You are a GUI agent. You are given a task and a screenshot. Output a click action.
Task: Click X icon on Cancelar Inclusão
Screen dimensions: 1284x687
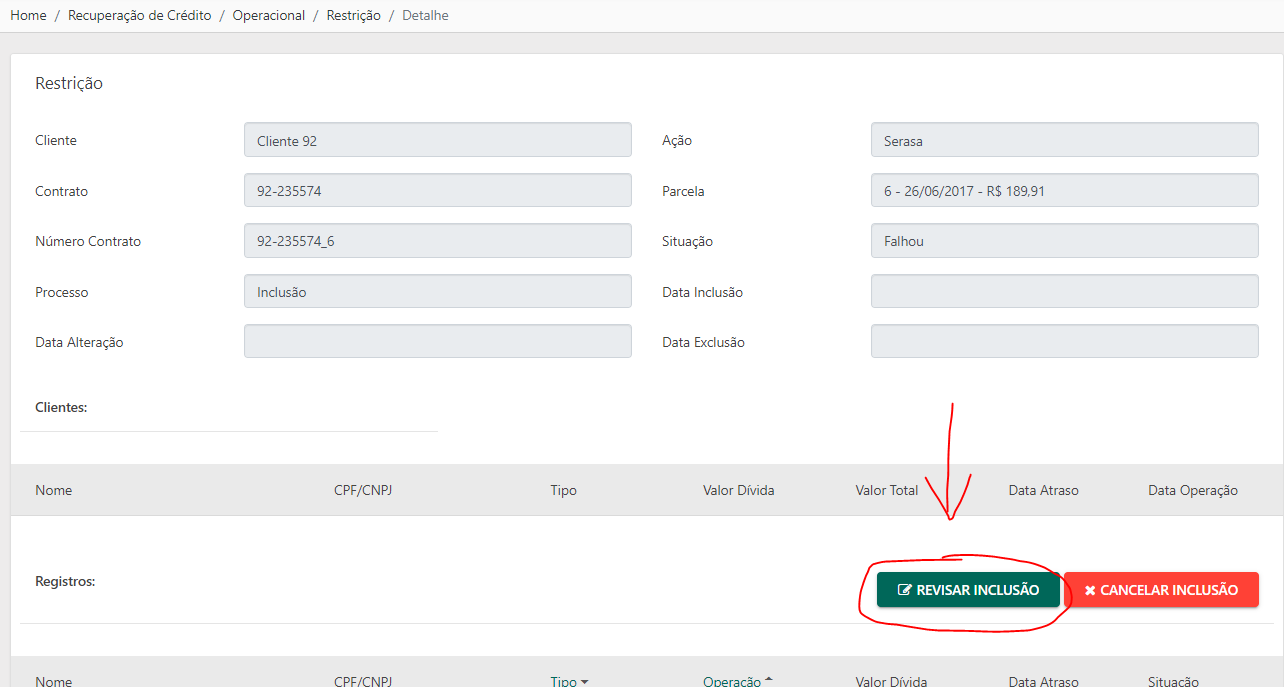1090,590
